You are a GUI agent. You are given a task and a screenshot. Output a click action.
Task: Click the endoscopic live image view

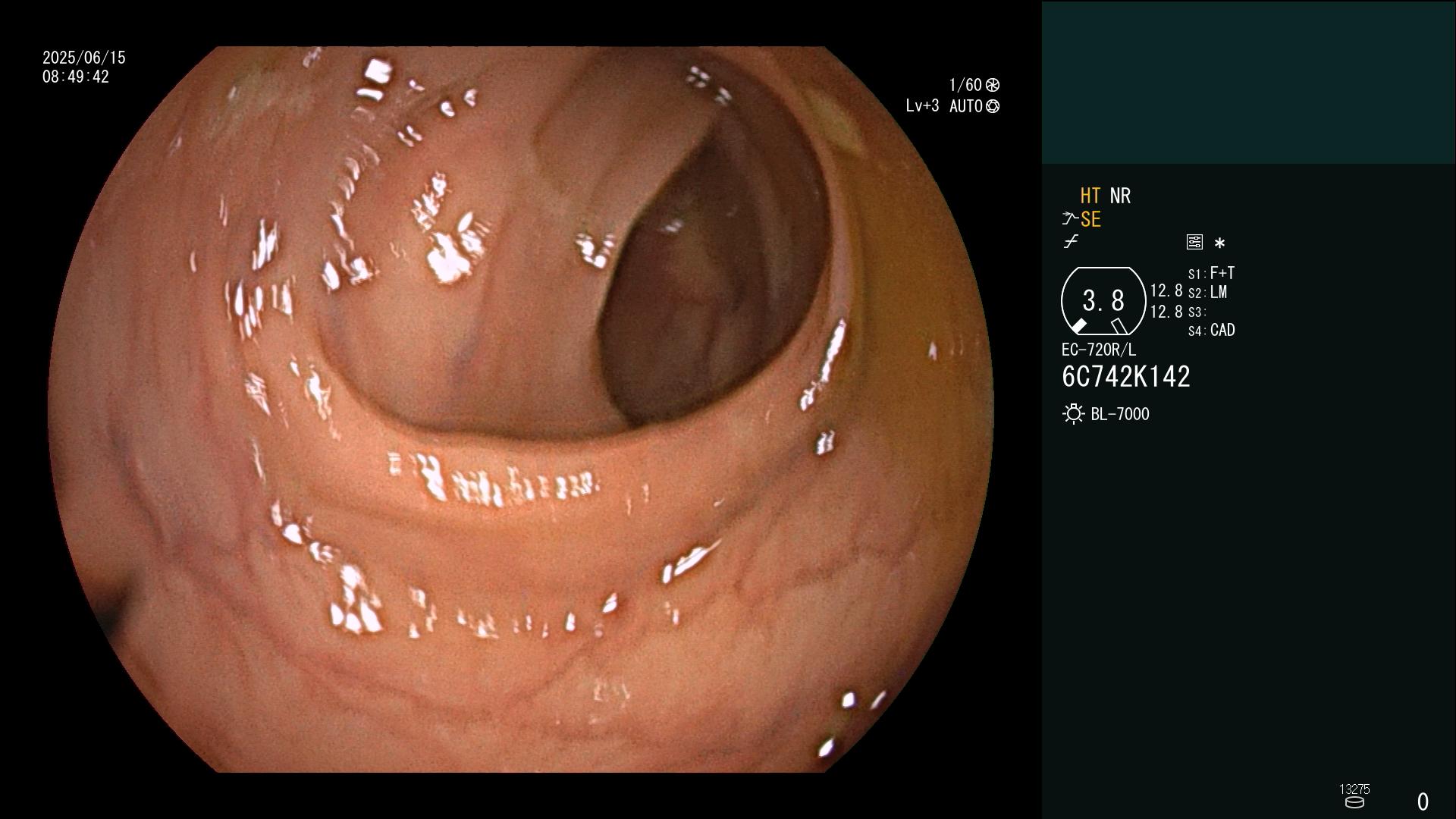520,409
